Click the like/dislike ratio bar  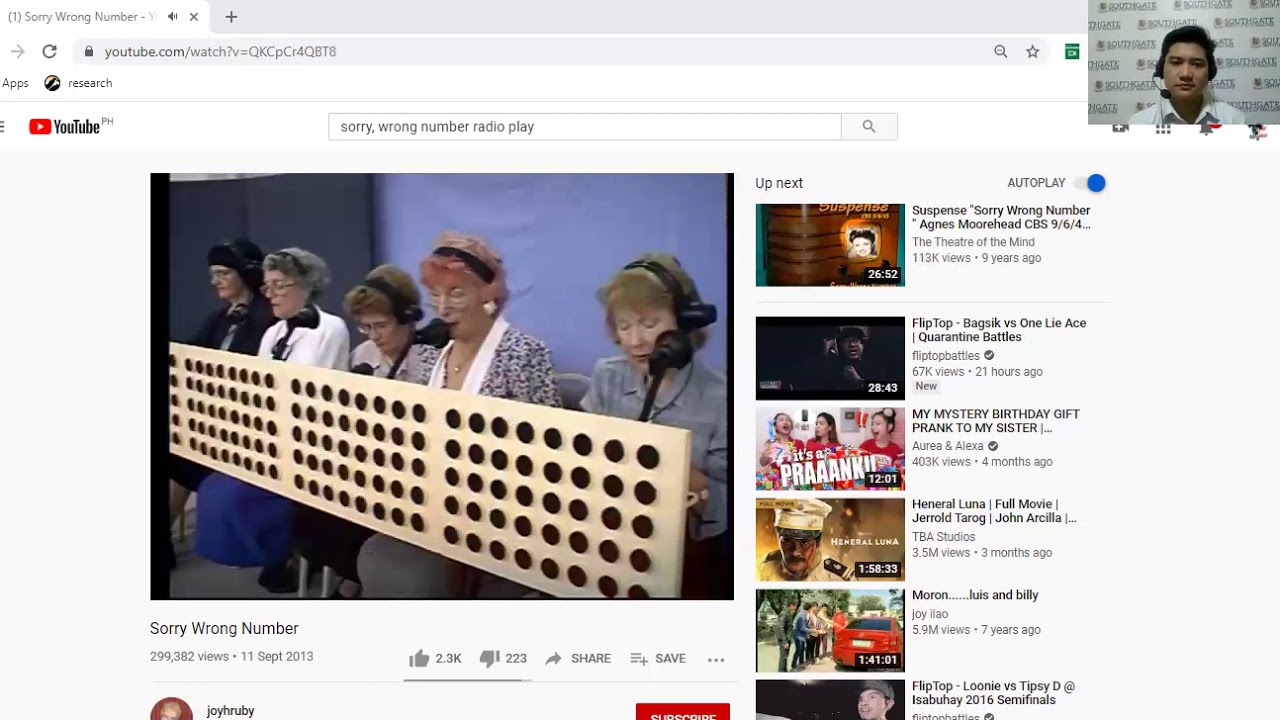[467, 679]
